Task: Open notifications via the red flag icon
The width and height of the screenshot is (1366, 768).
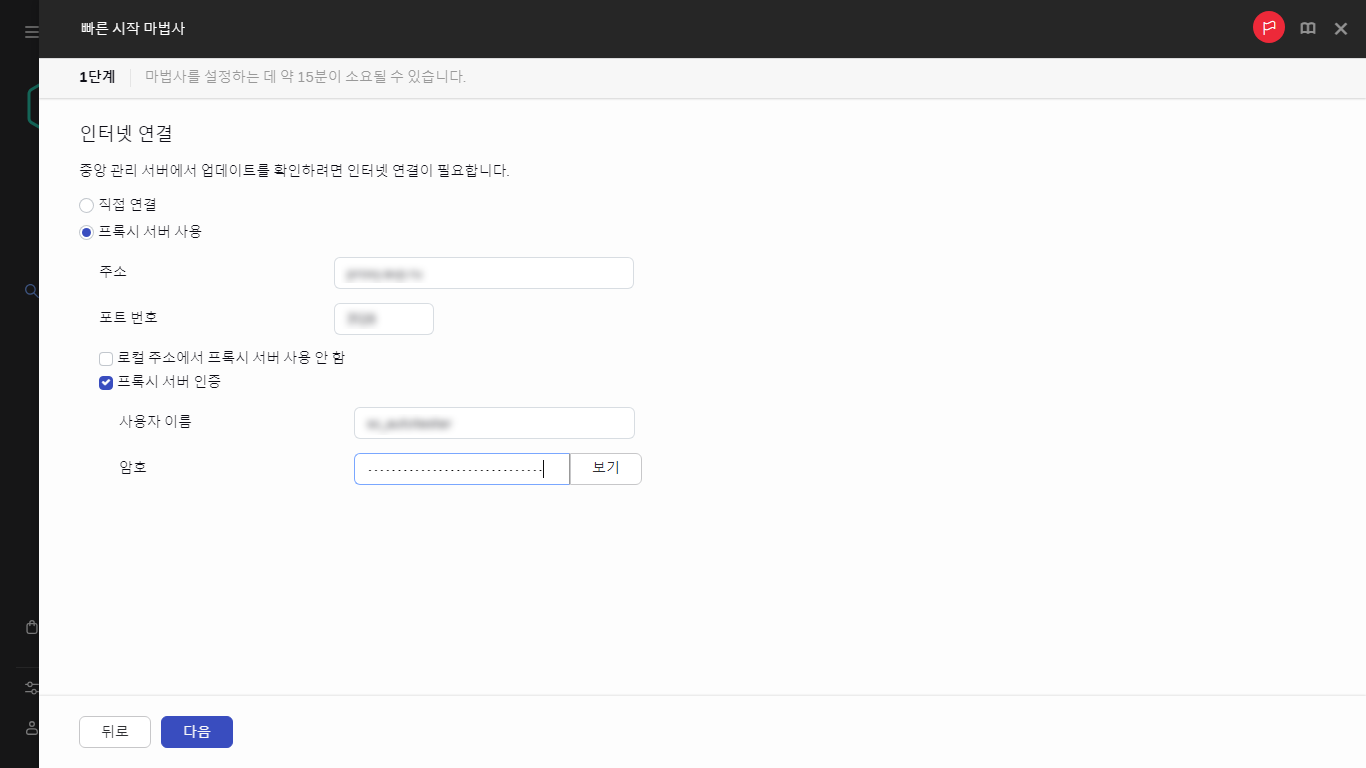Action: click(1269, 28)
